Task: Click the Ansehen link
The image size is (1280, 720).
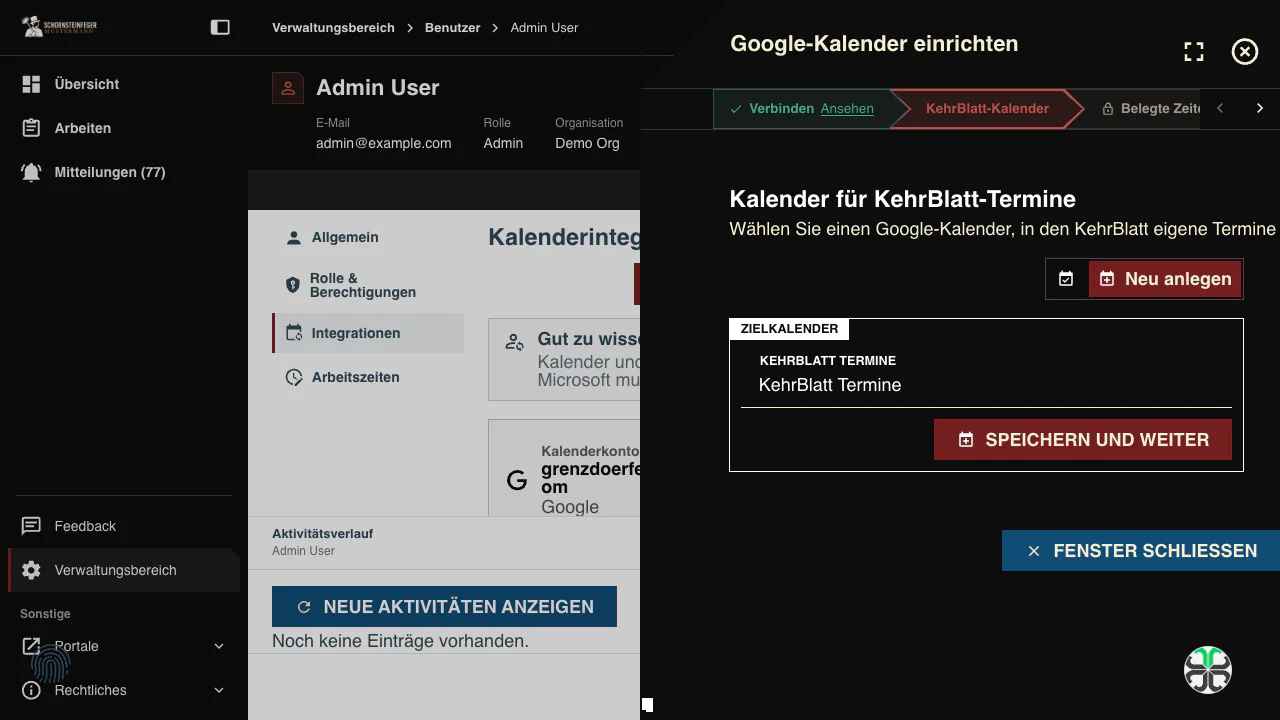Action: [847, 108]
